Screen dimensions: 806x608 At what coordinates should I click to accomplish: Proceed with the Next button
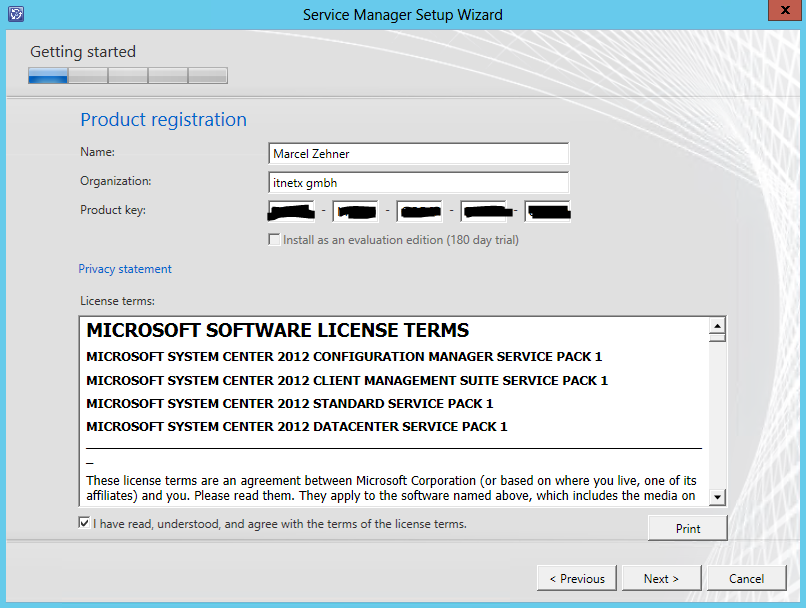(661, 578)
